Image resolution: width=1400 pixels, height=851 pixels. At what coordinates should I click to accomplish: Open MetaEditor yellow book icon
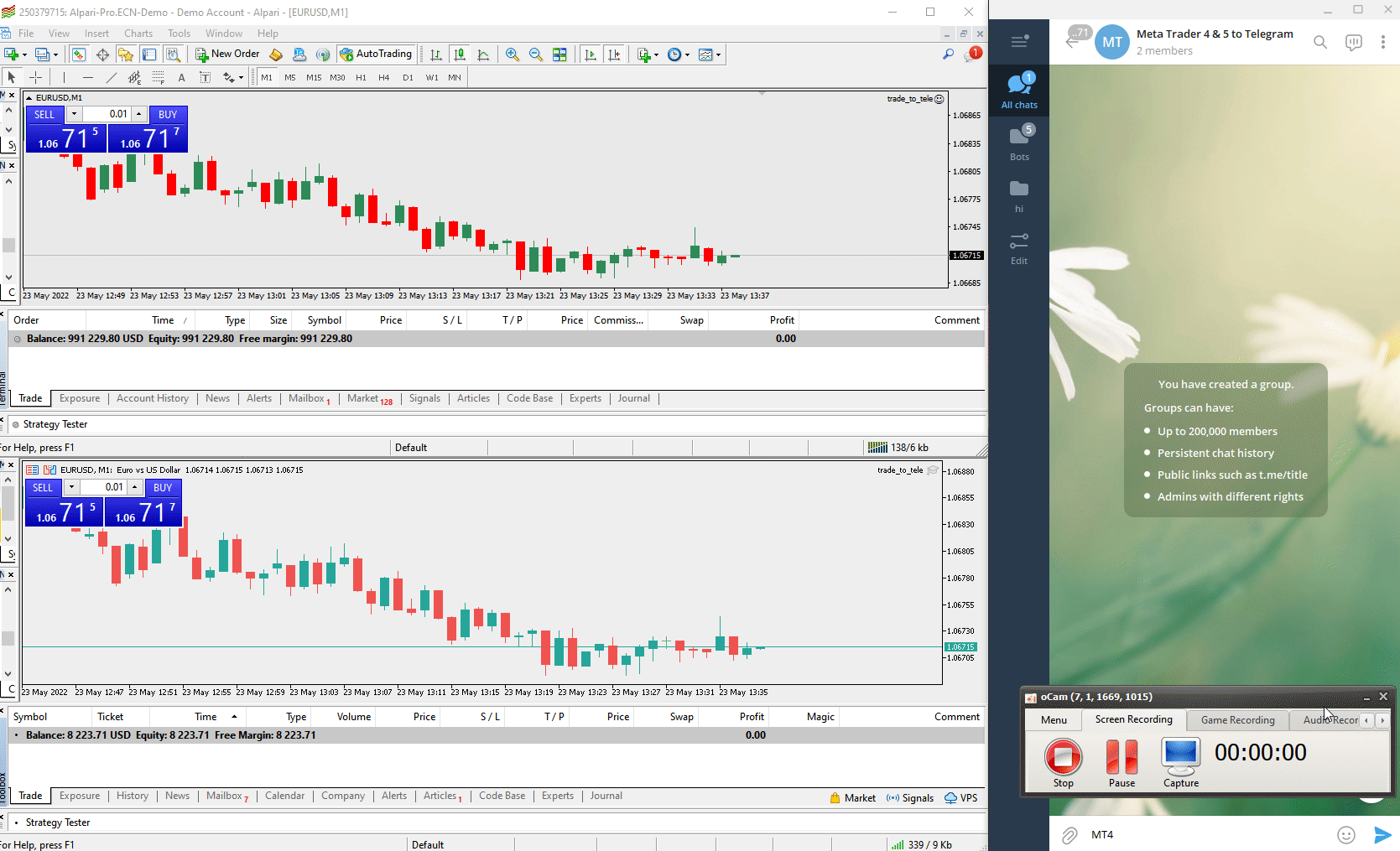pos(276,54)
